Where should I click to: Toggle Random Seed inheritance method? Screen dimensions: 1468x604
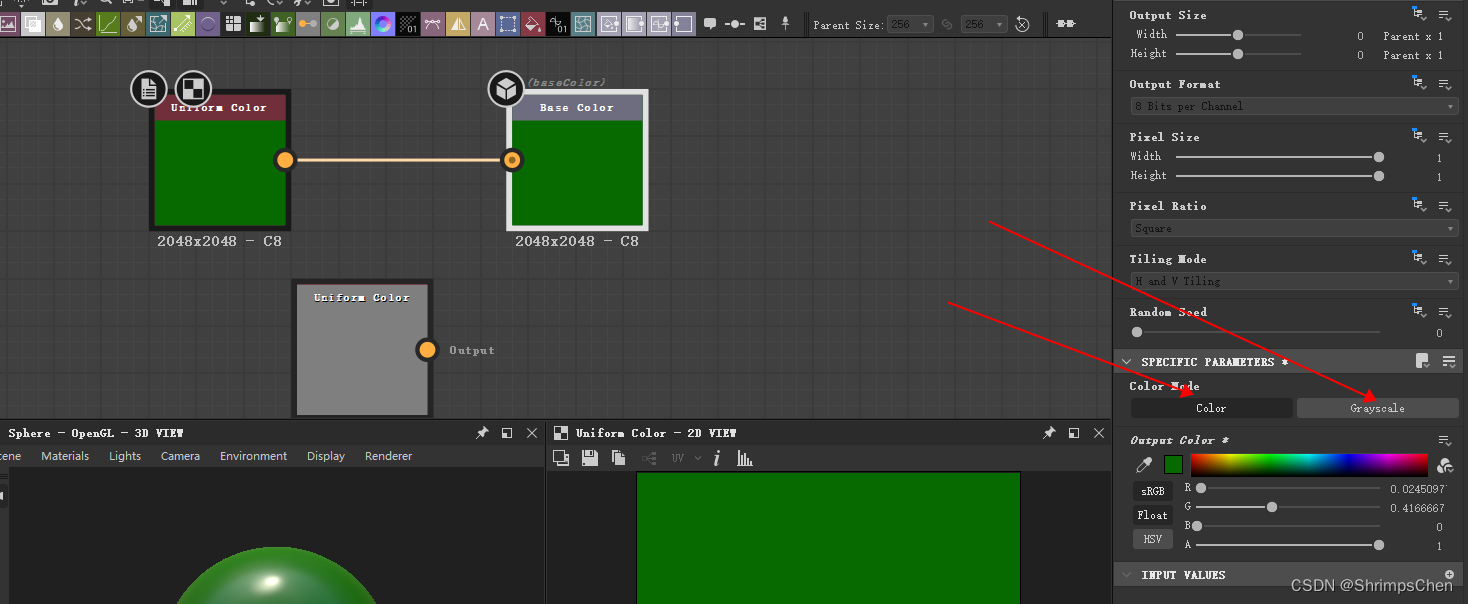[1420, 312]
